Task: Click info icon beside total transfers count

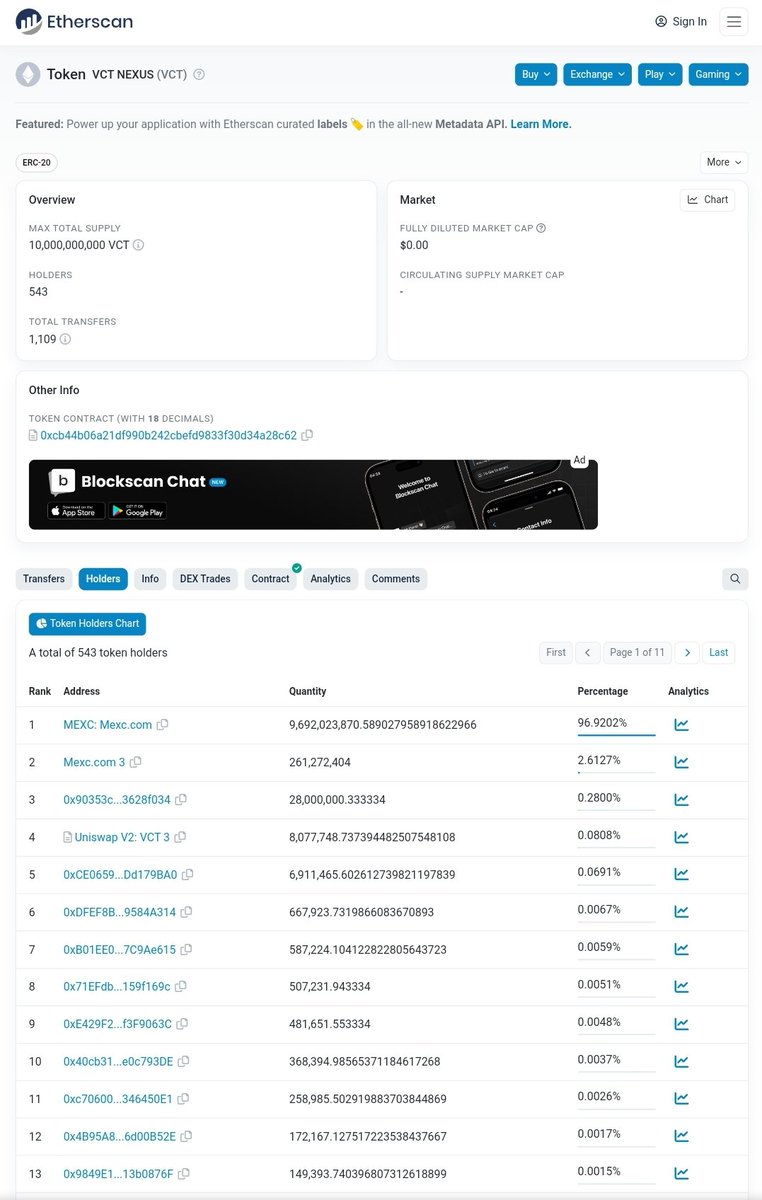Action: point(65,339)
